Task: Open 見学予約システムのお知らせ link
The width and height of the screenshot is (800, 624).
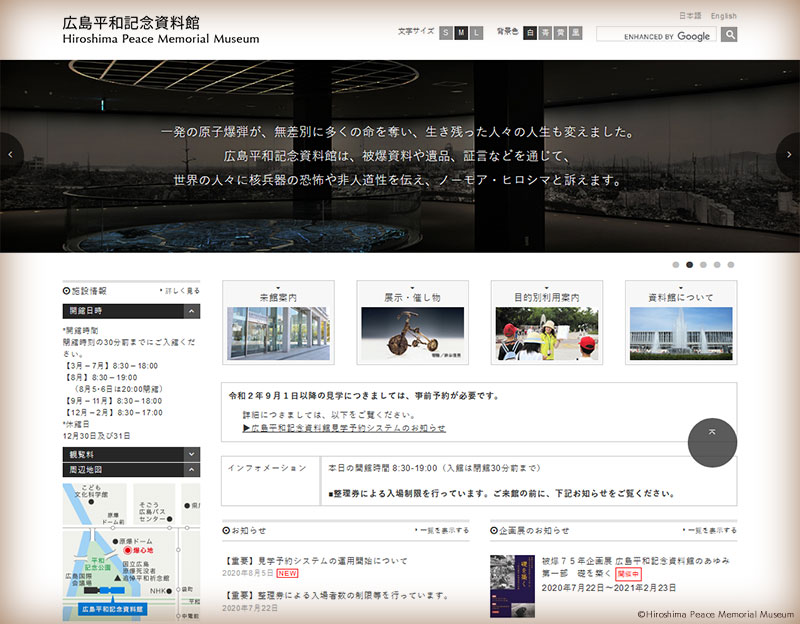Action: 344,428
